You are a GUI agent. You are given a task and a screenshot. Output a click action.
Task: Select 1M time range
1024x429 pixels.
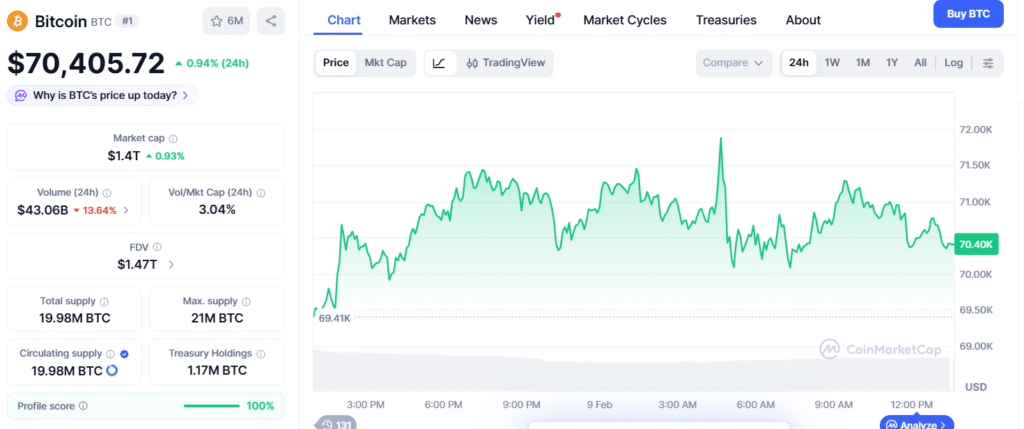(863, 63)
